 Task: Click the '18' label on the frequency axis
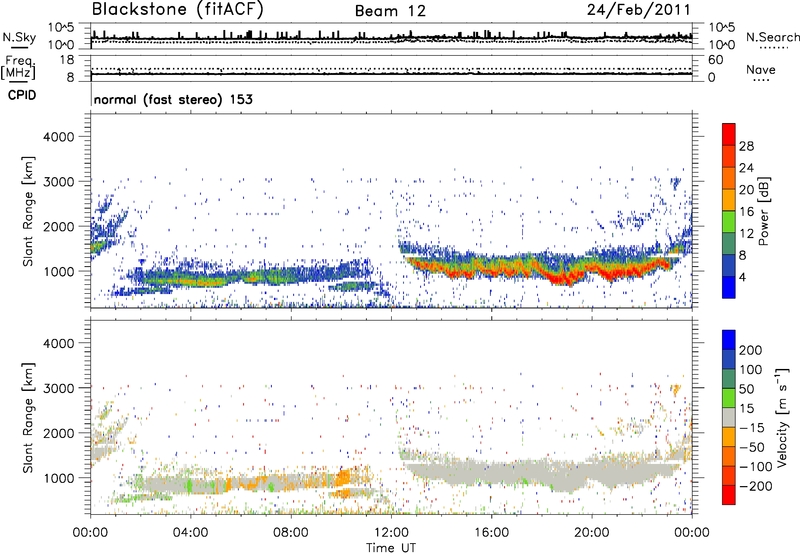click(x=67, y=60)
